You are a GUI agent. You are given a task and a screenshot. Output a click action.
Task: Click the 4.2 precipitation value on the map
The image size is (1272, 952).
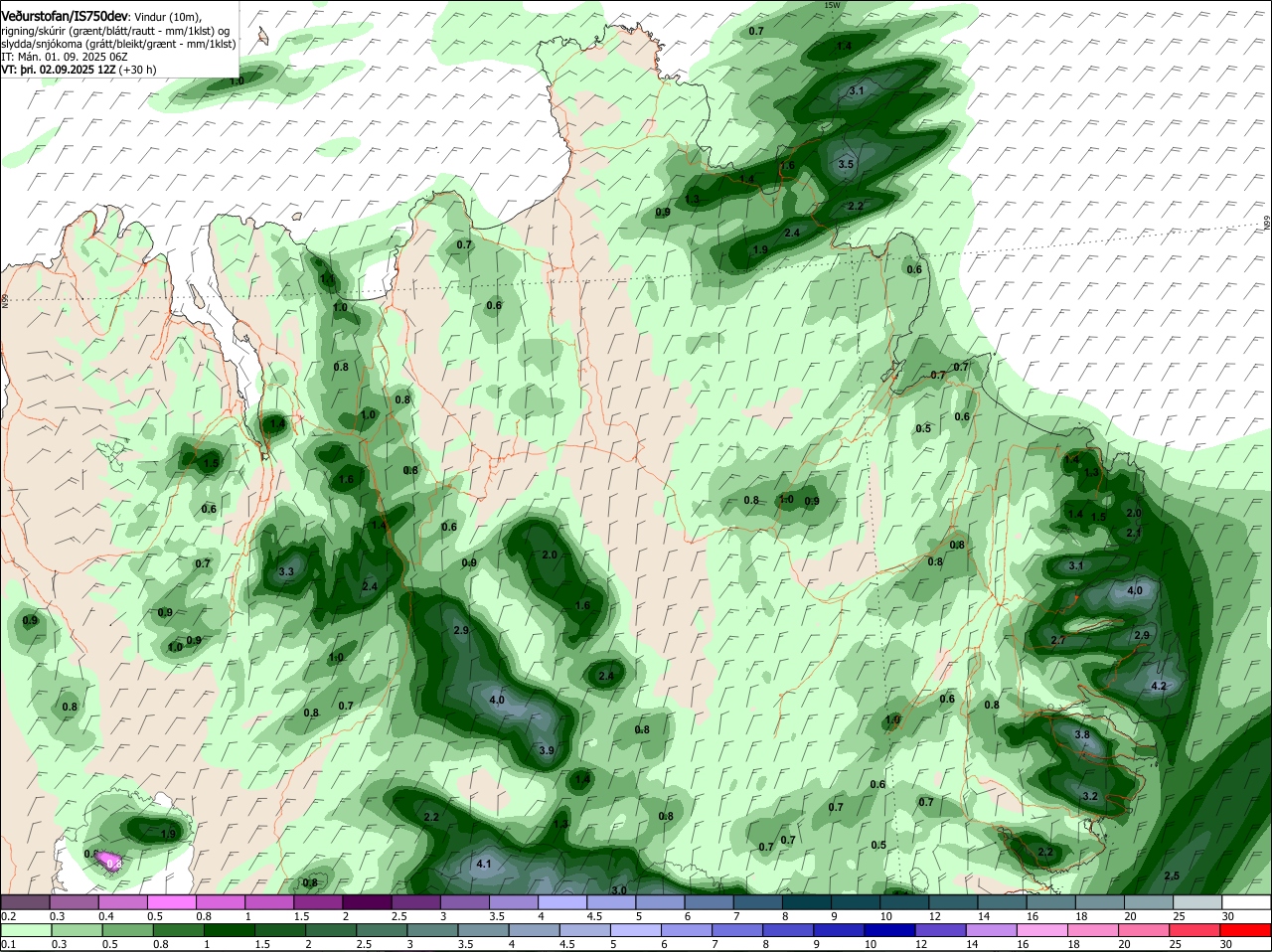tap(1159, 687)
